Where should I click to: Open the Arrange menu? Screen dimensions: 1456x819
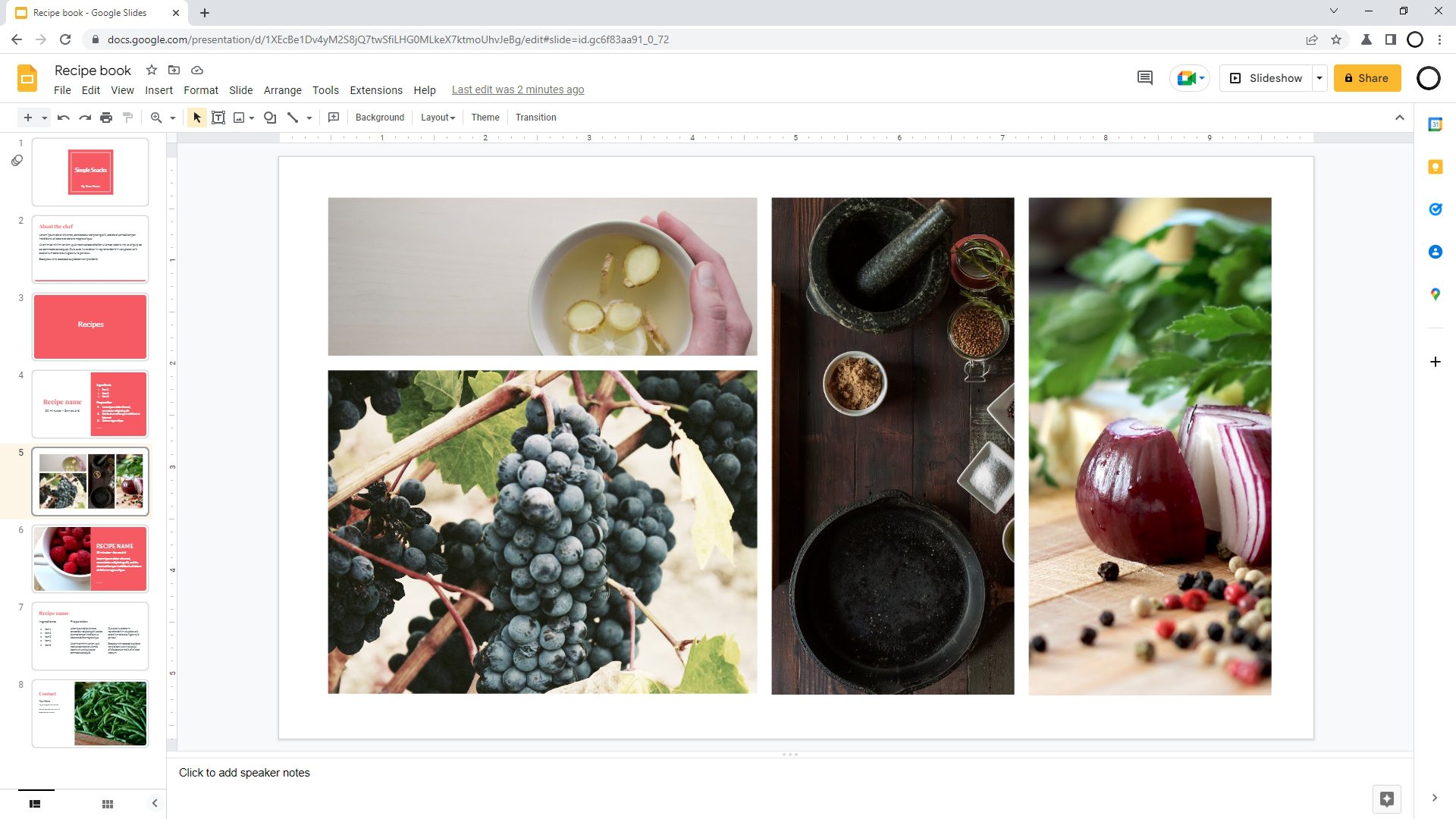pyautogui.click(x=281, y=89)
